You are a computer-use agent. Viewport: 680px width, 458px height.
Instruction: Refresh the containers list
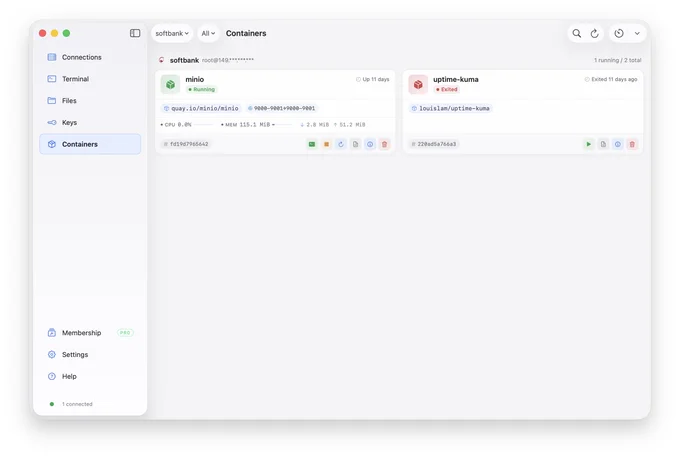(595, 33)
